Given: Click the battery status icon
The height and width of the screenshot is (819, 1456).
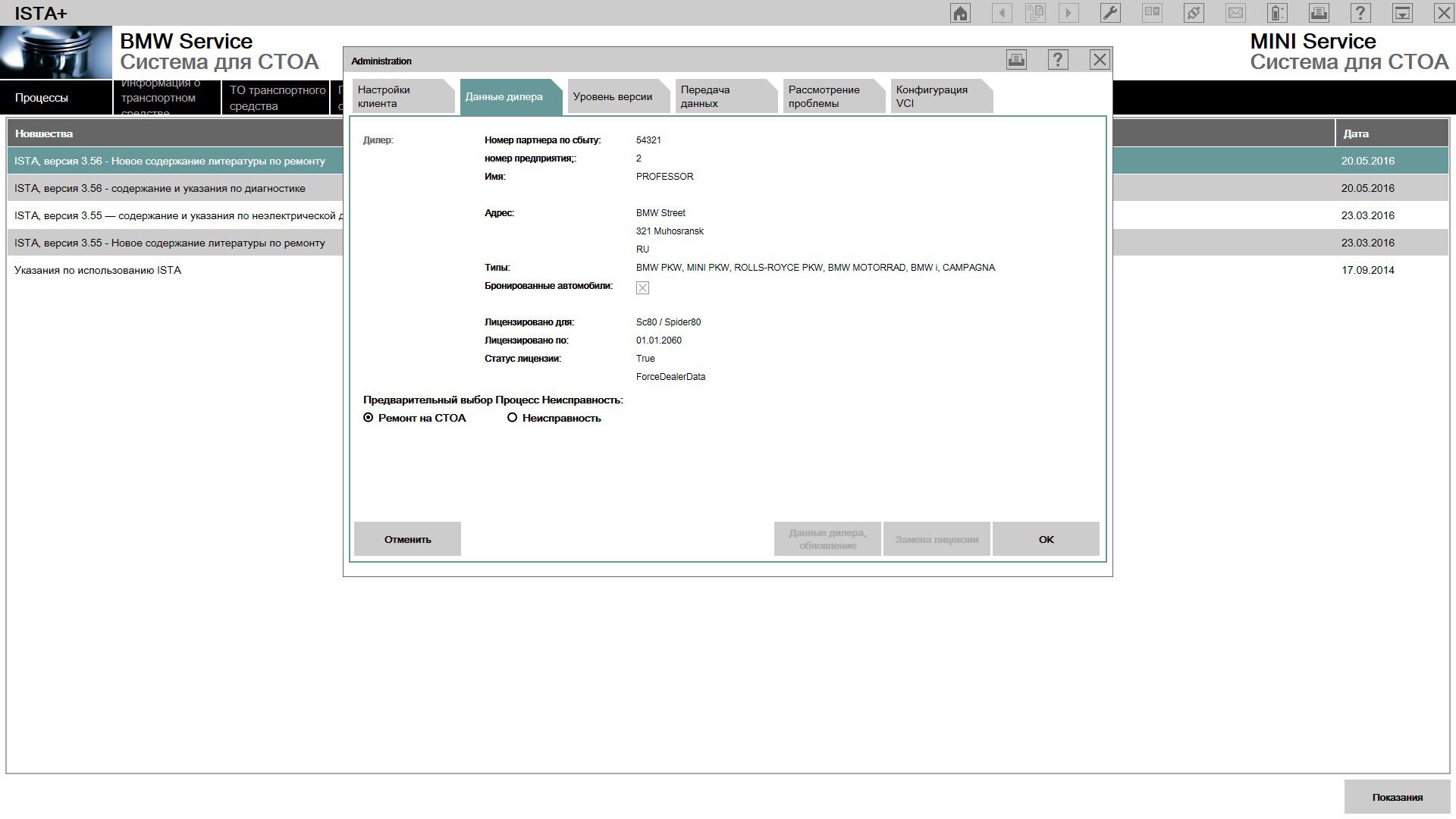Looking at the screenshot, I should (1278, 13).
